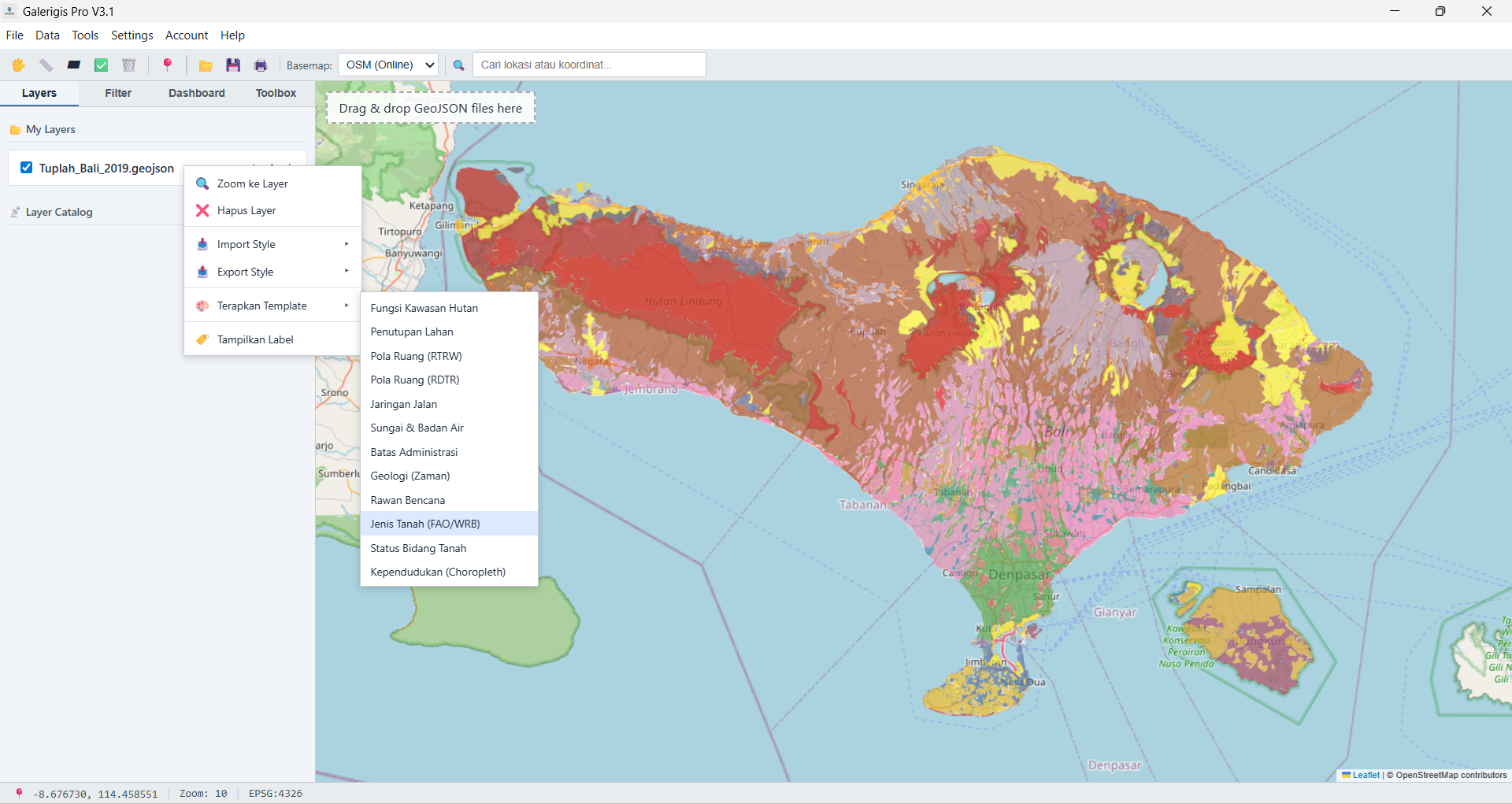
Task: Activate the ruler measure tool
Action: pyautogui.click(x=46, y=65)
